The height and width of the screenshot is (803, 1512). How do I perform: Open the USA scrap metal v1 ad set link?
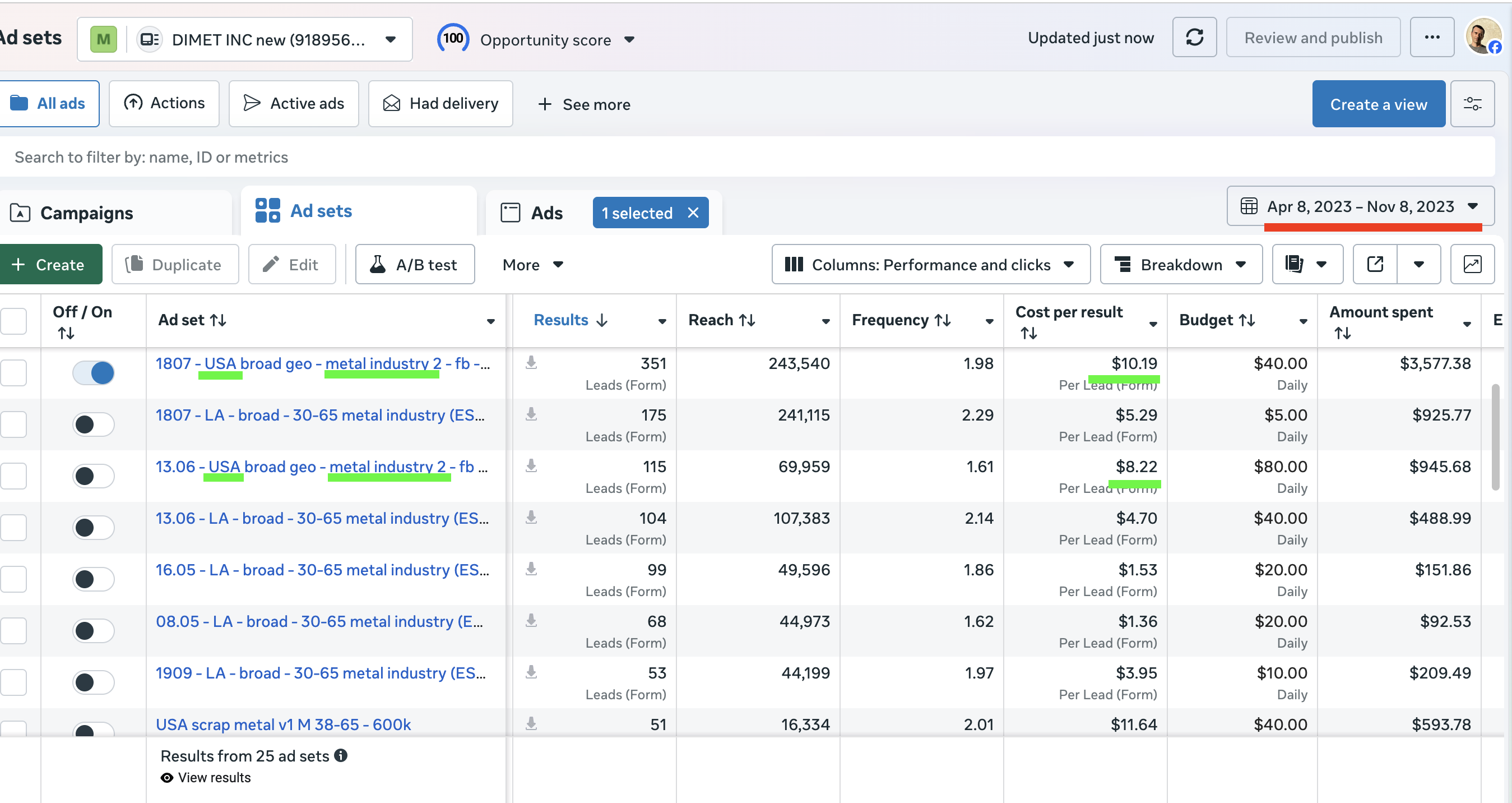283,724
